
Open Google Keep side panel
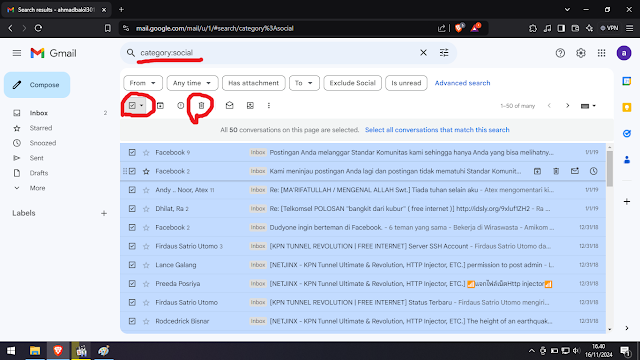tap(627, 107)
